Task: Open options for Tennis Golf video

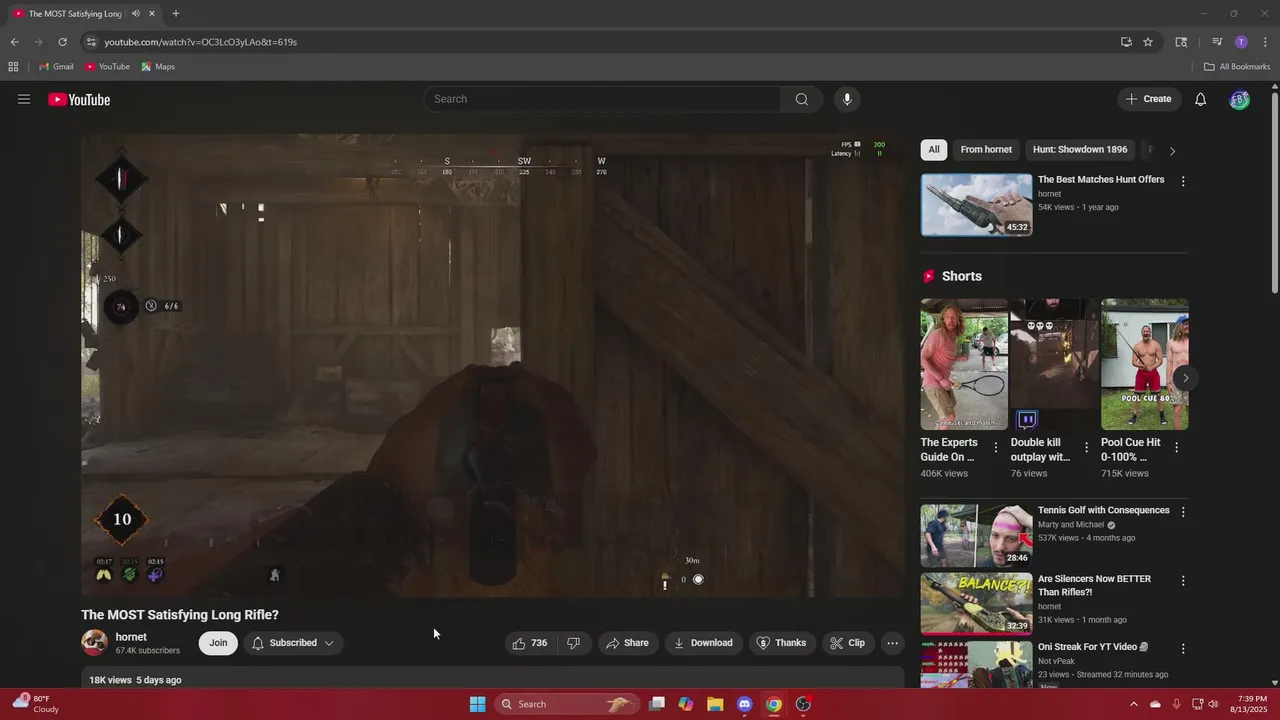Action: tap(1183, 512)
